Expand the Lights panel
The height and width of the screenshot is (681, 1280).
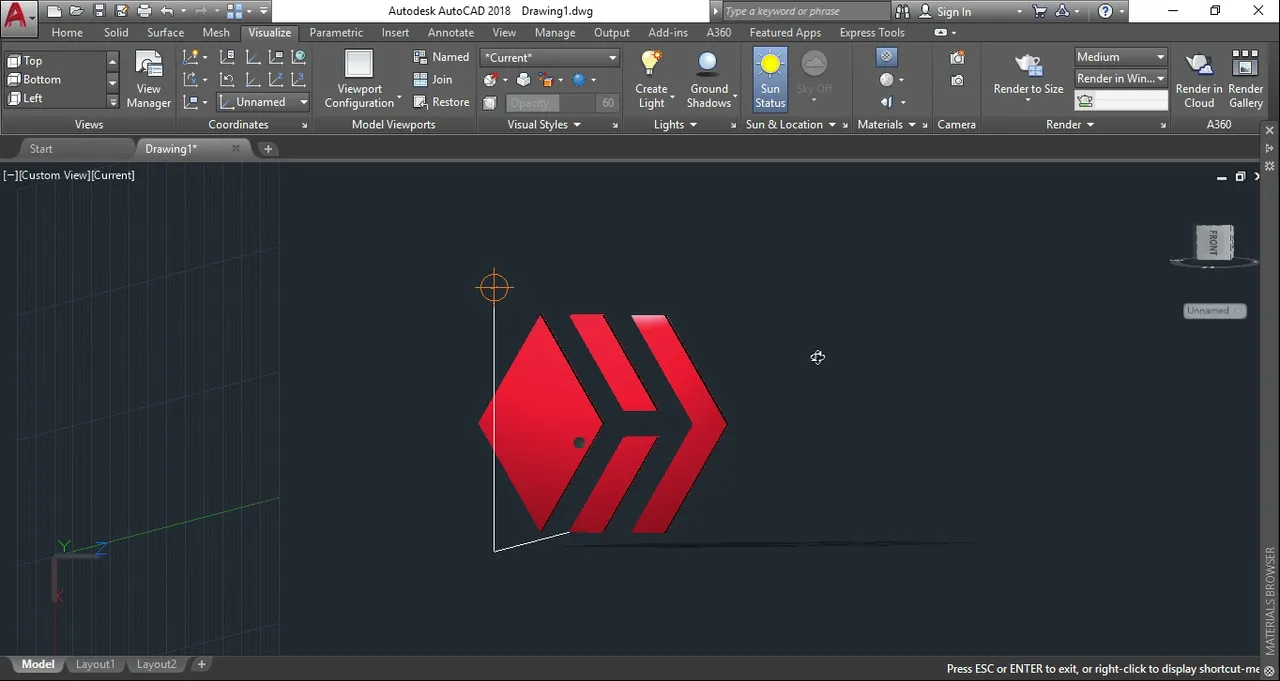675,125
